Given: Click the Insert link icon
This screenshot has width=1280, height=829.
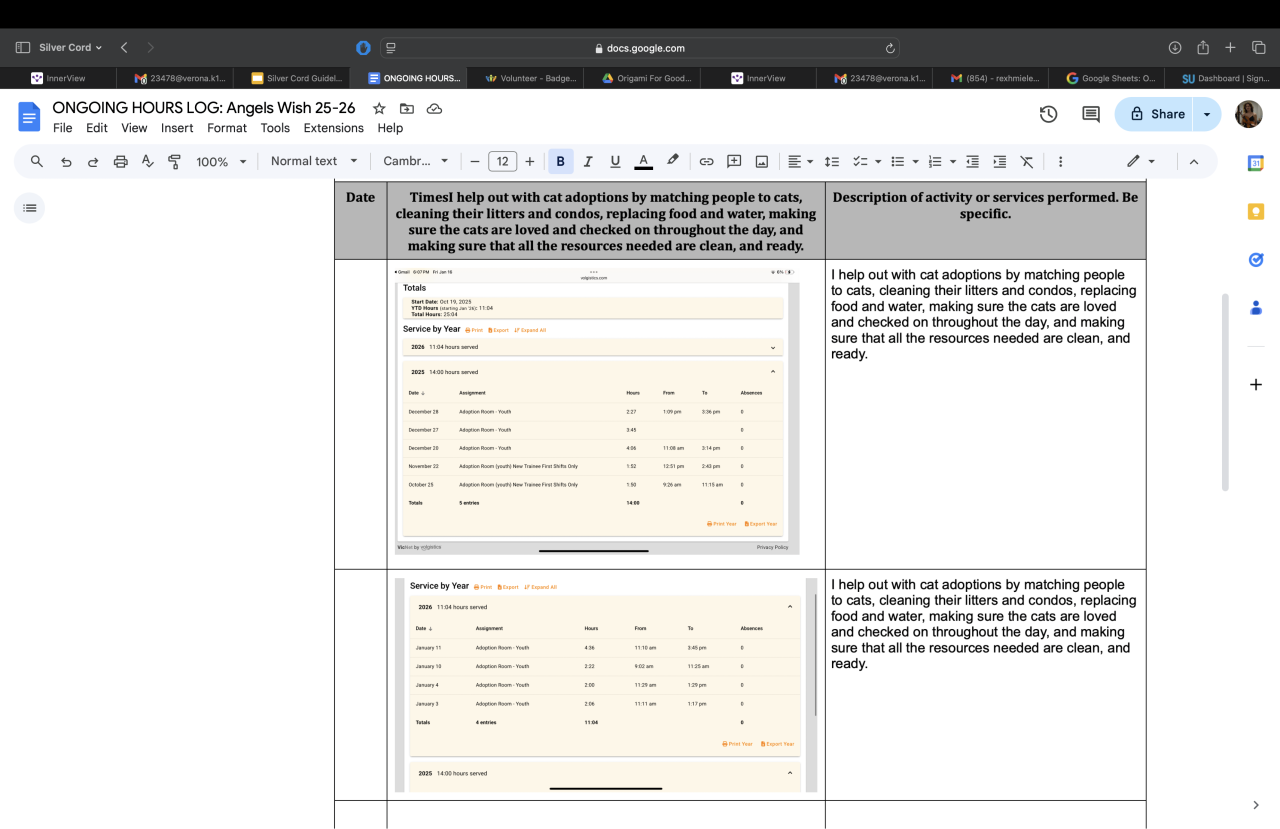Looking at the screenshot, I should (x=706, y=162).
